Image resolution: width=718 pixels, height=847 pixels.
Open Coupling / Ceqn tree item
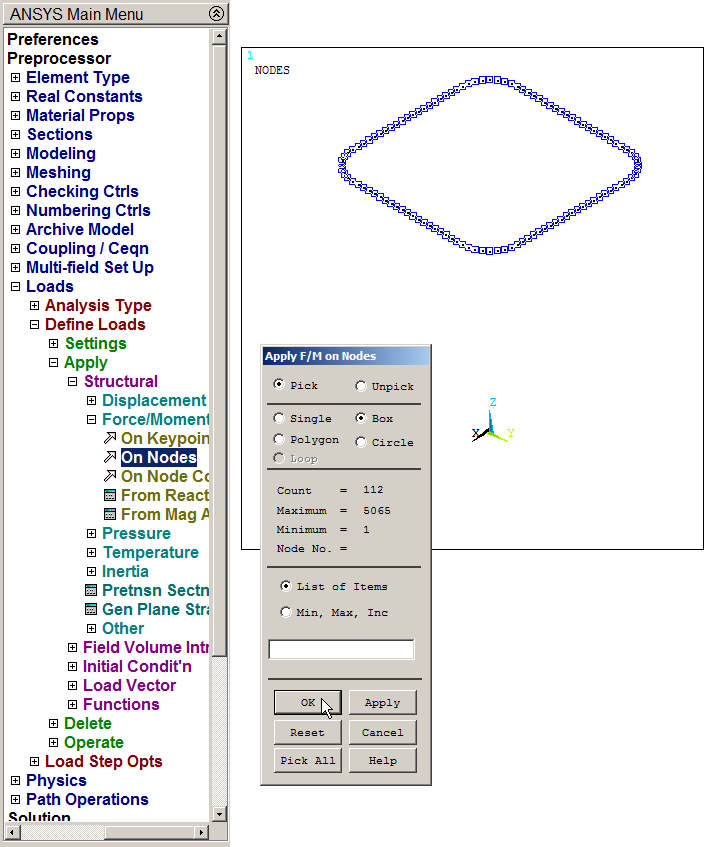[87, 248]
